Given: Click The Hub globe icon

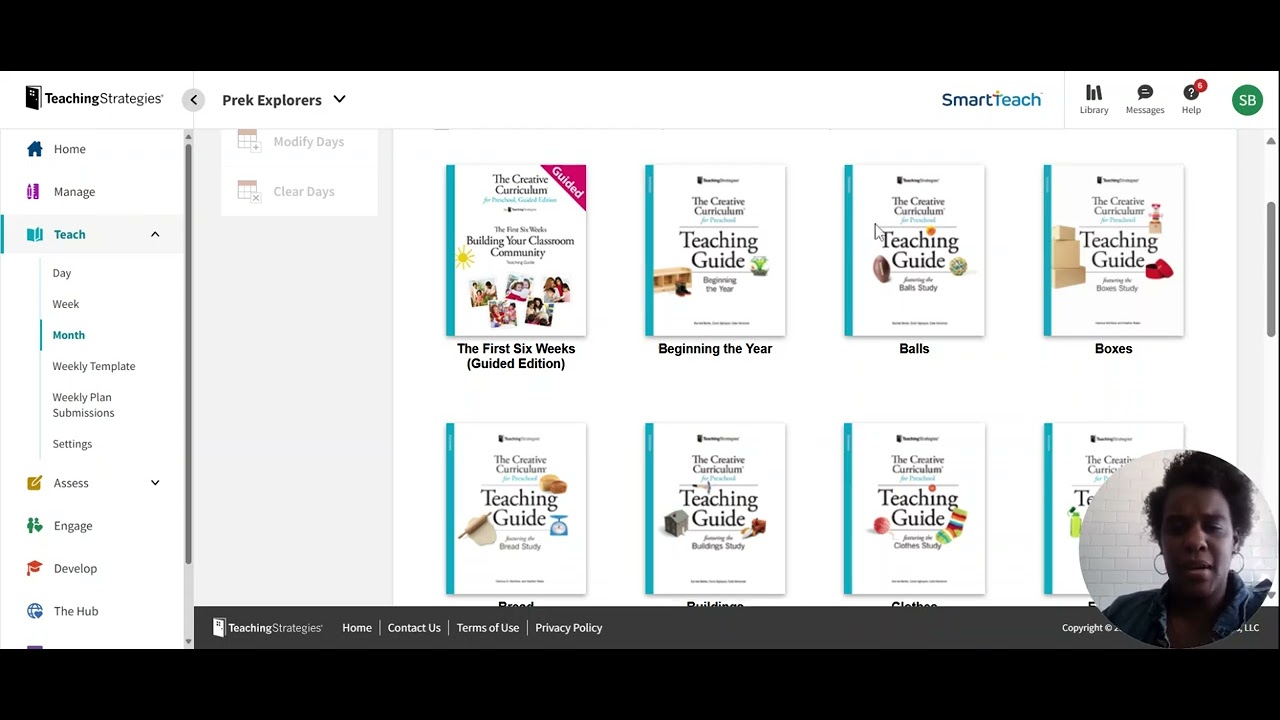Looking at the screenshot, I should point(35,611).
